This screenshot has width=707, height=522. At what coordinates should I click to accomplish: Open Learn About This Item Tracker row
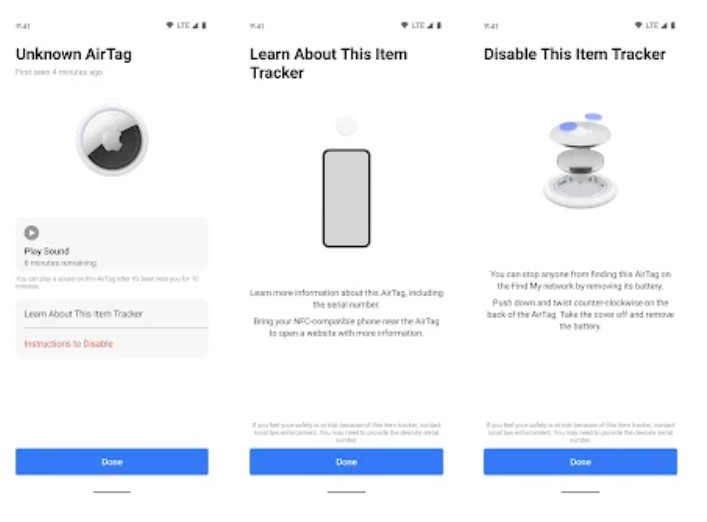(112, 314)
